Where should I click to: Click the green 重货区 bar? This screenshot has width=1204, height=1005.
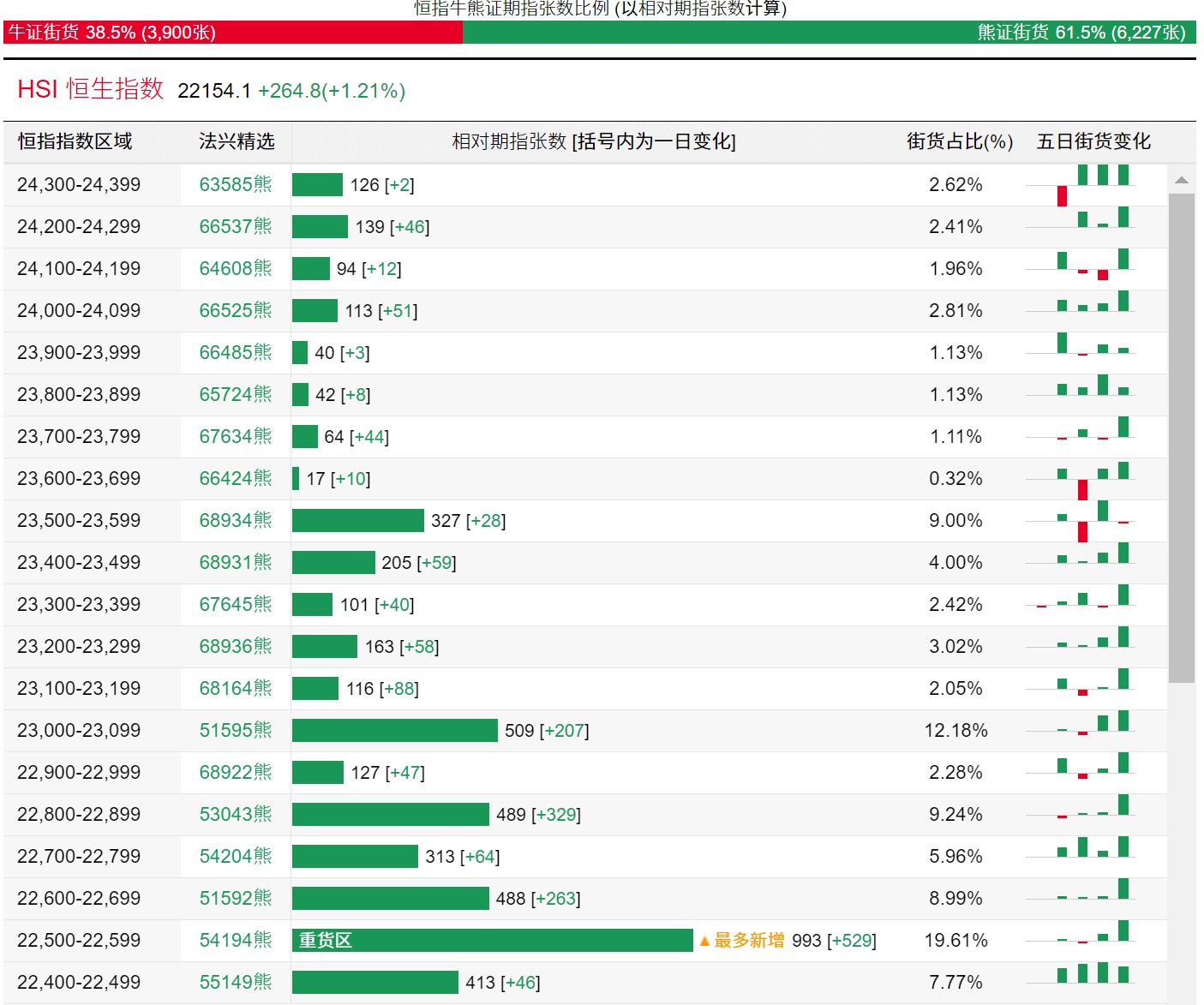[x=492, y=941]
